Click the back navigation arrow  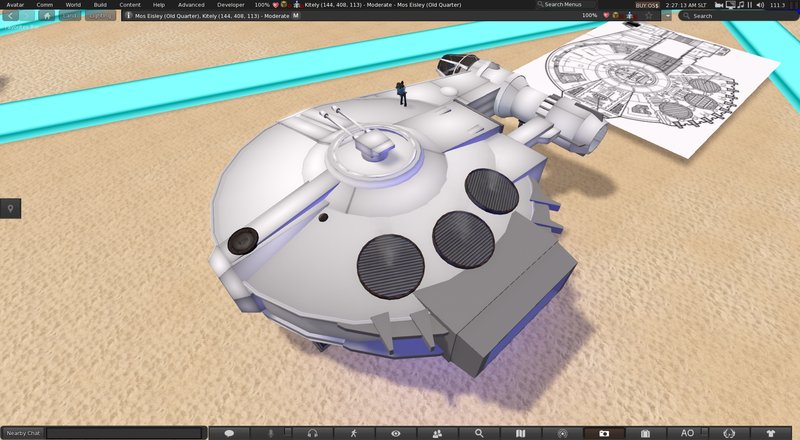10,16
